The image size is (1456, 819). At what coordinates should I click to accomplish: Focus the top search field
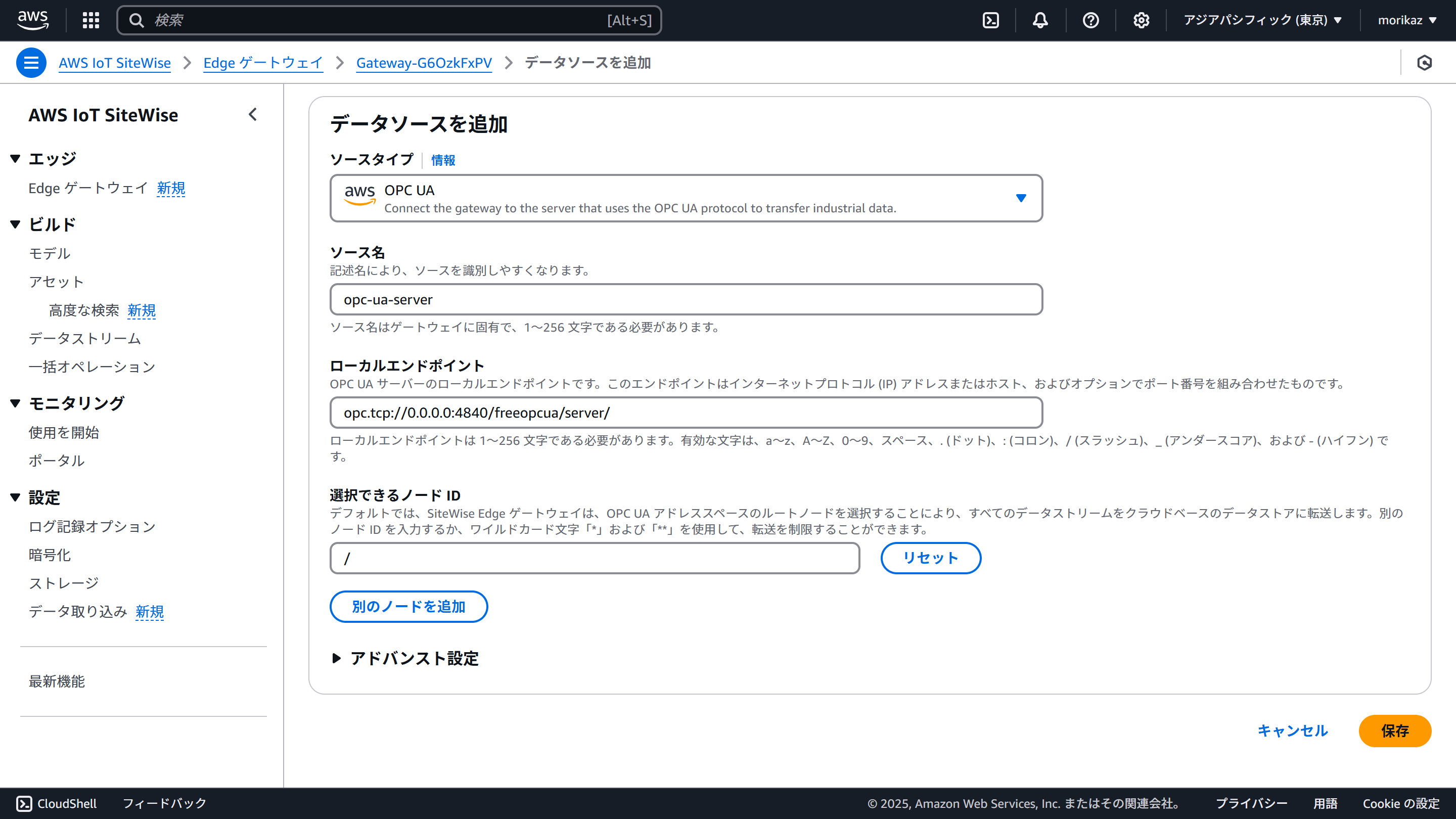coord(389,20)
